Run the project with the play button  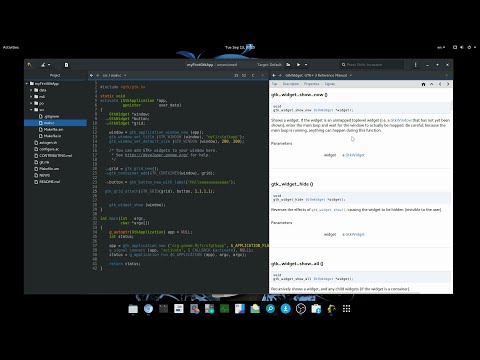298,65
